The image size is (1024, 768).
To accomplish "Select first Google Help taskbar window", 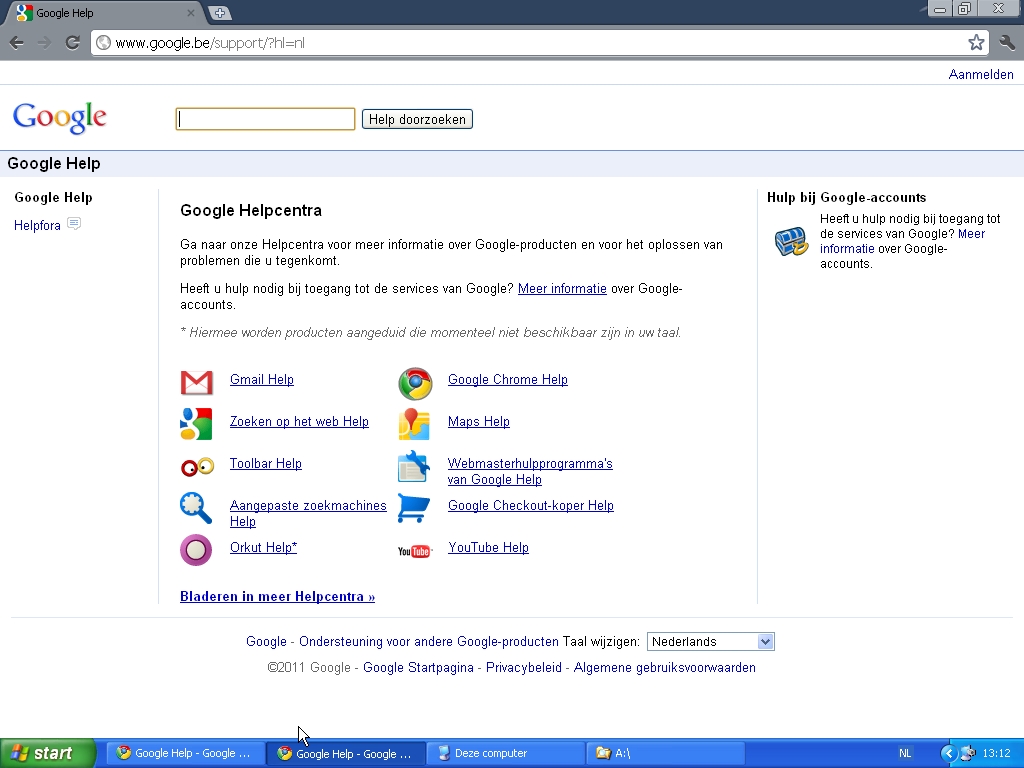I will (x=185, y=753).
